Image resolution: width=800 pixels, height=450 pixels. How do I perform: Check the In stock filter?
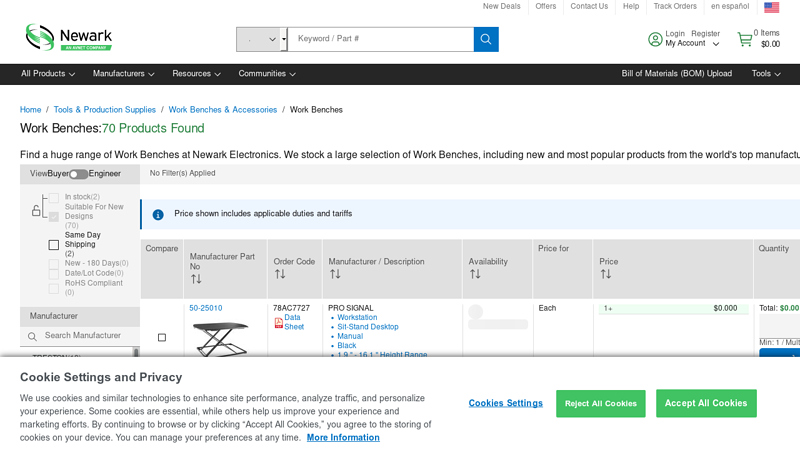pos(54,197)
